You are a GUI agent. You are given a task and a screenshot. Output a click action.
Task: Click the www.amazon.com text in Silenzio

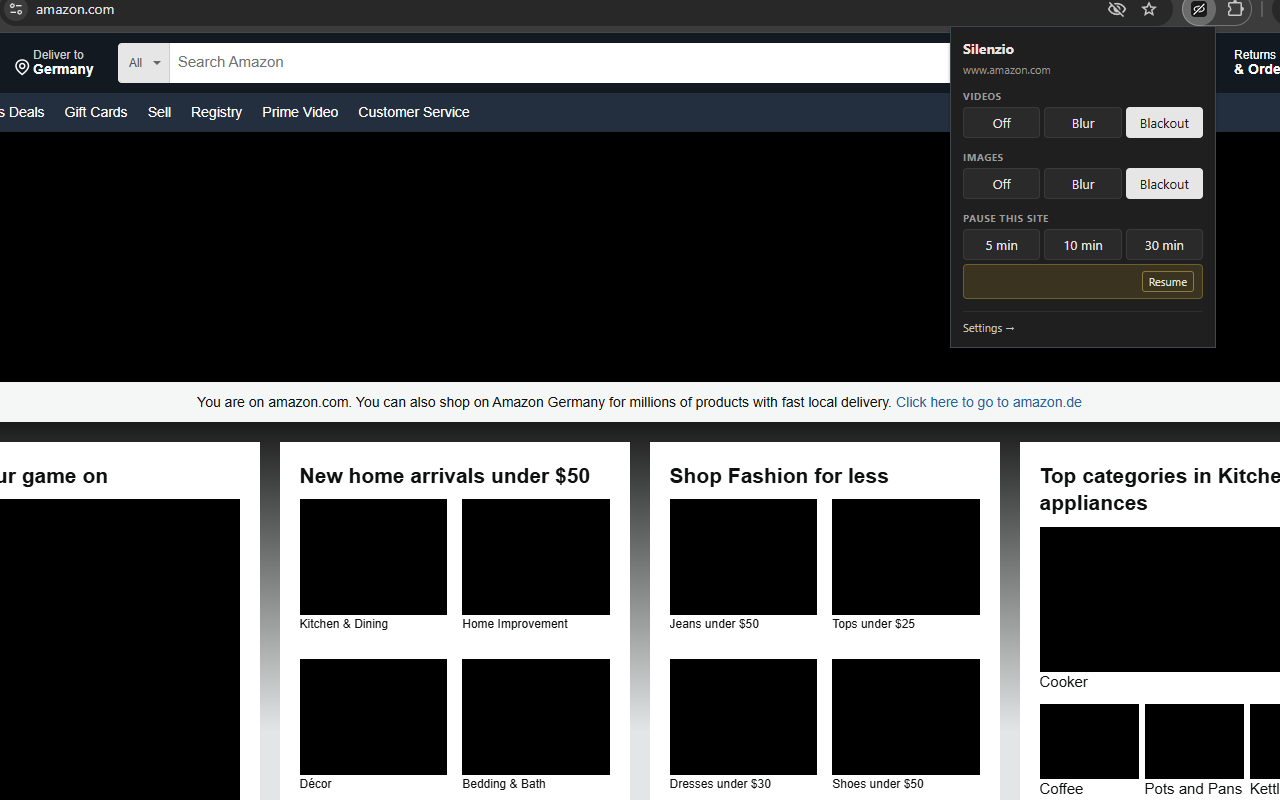click(x=1006, y=70)
